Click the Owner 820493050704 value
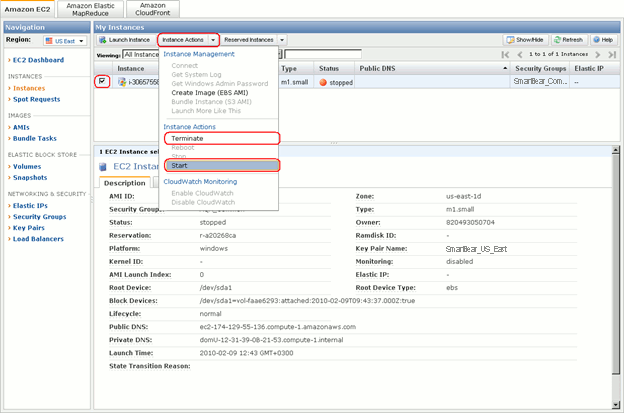Screen dimensions: 625x414 pyautogui.click(x=470, y=222)
